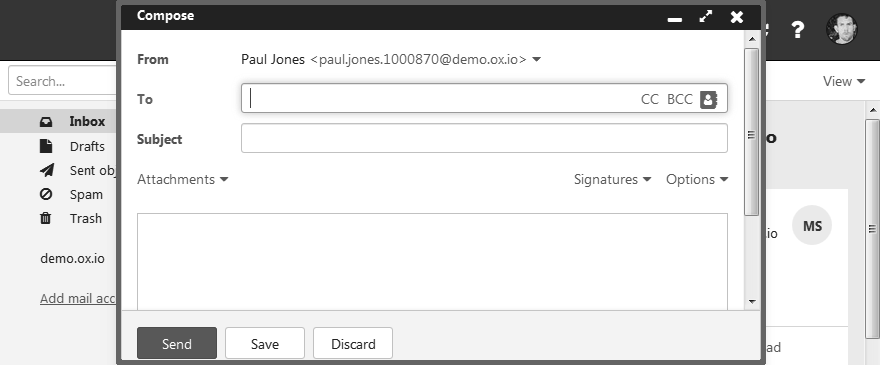This screenshot has height=365, width=880.
Task: Select the Drafts document icon
Action: [46, 146]
